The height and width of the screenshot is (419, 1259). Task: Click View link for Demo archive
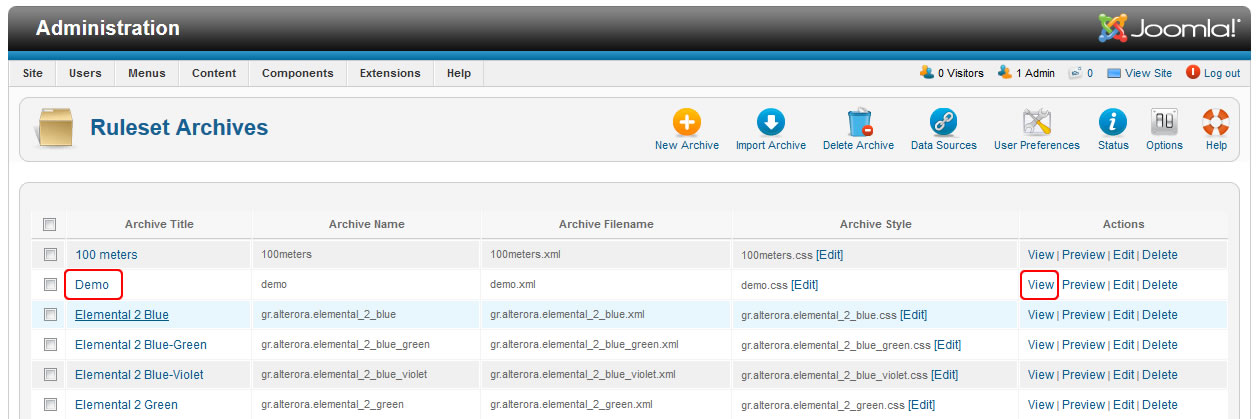1040,285
